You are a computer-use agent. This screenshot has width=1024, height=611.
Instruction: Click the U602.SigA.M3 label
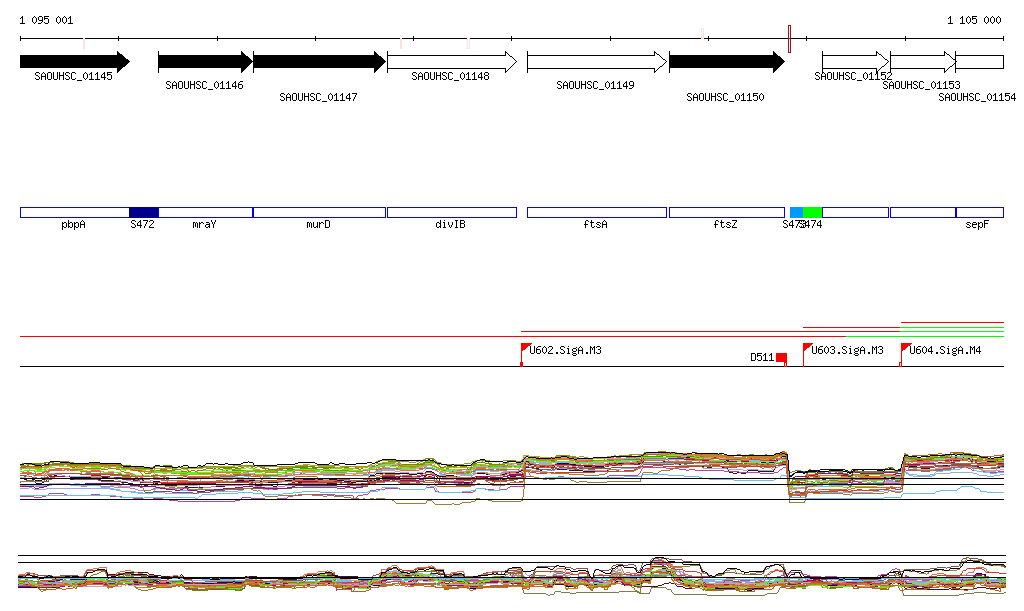click(566, 351)
